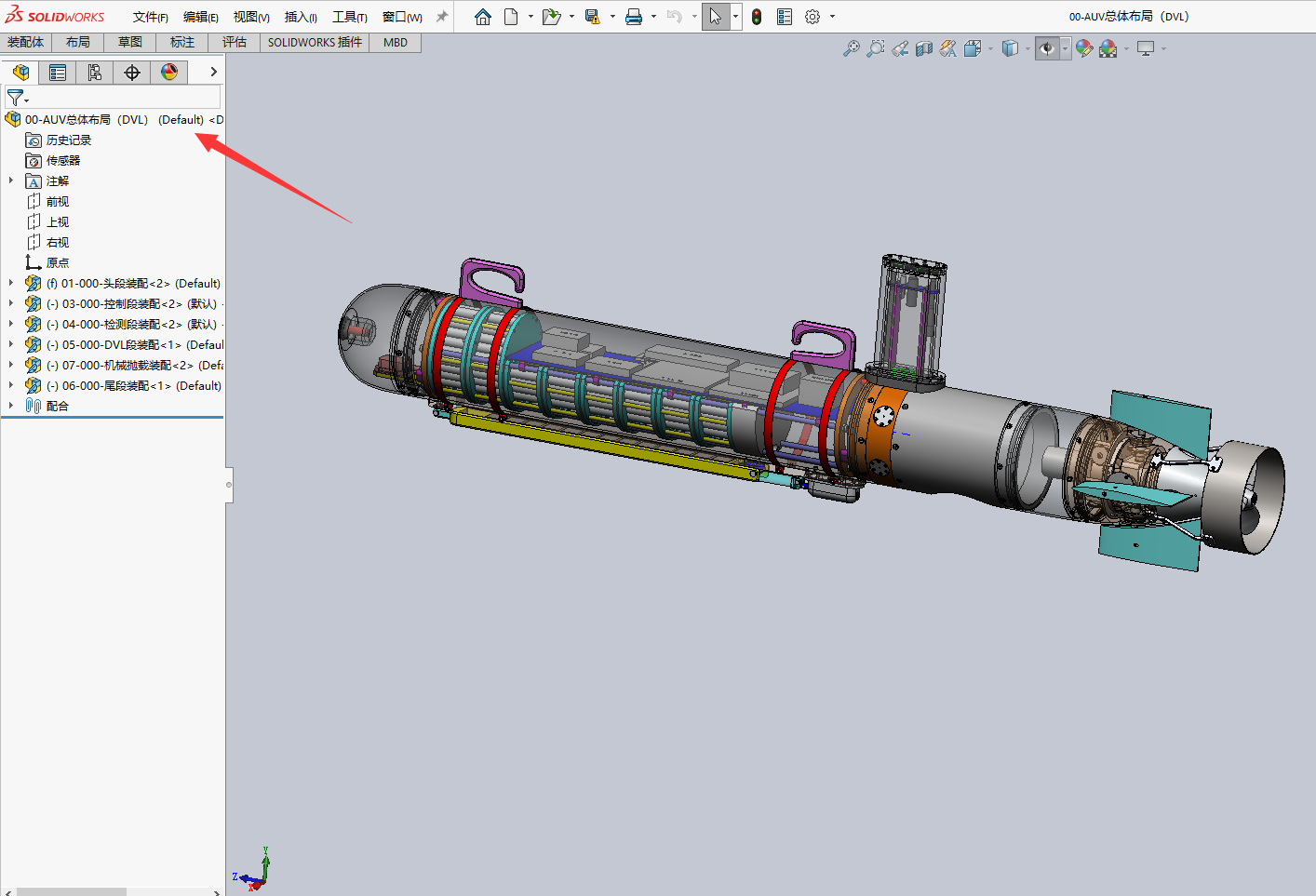Open the 编辑(E) menu

pos(200,17)
